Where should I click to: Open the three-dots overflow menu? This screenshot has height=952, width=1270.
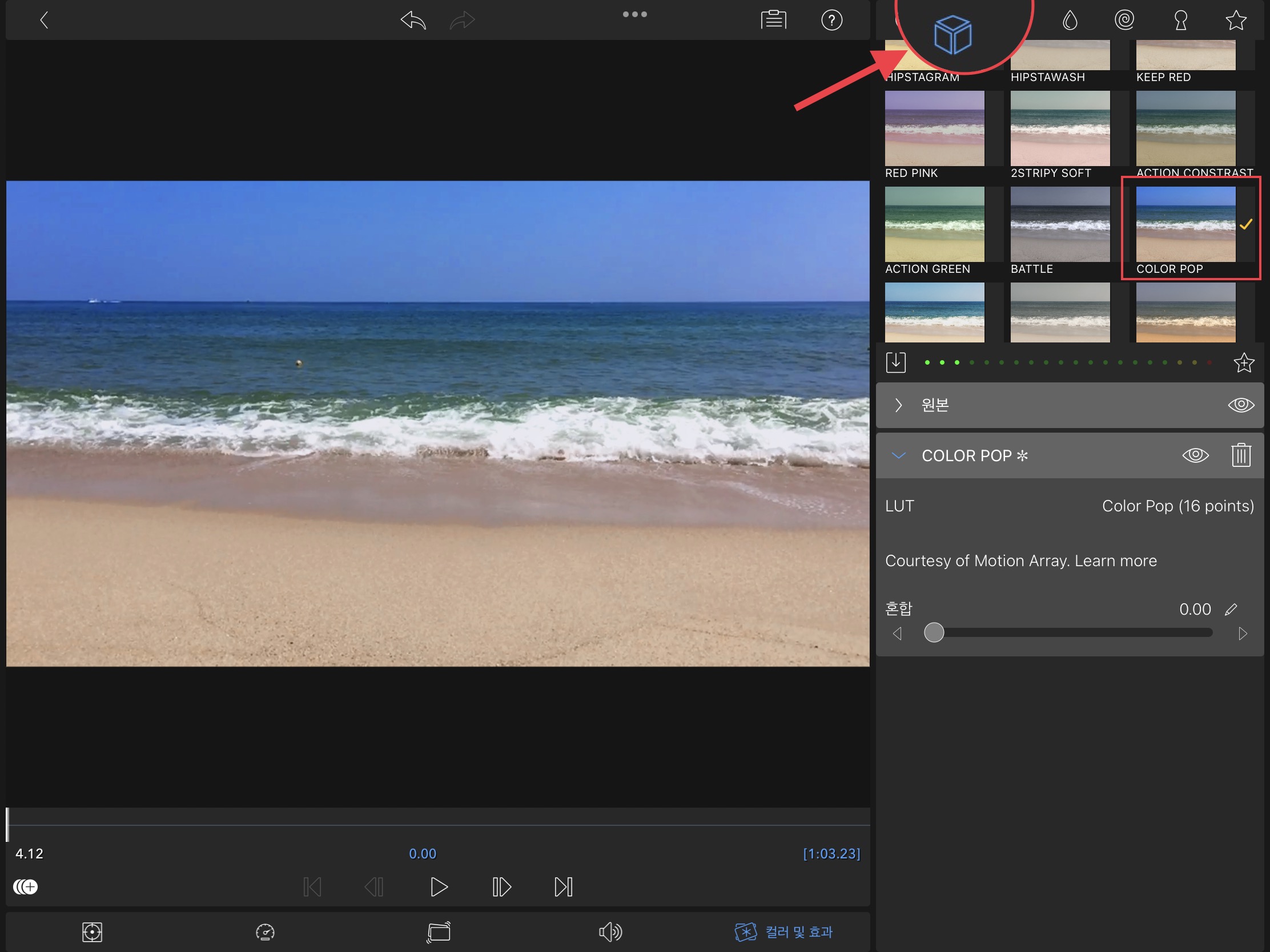(635, 14)
